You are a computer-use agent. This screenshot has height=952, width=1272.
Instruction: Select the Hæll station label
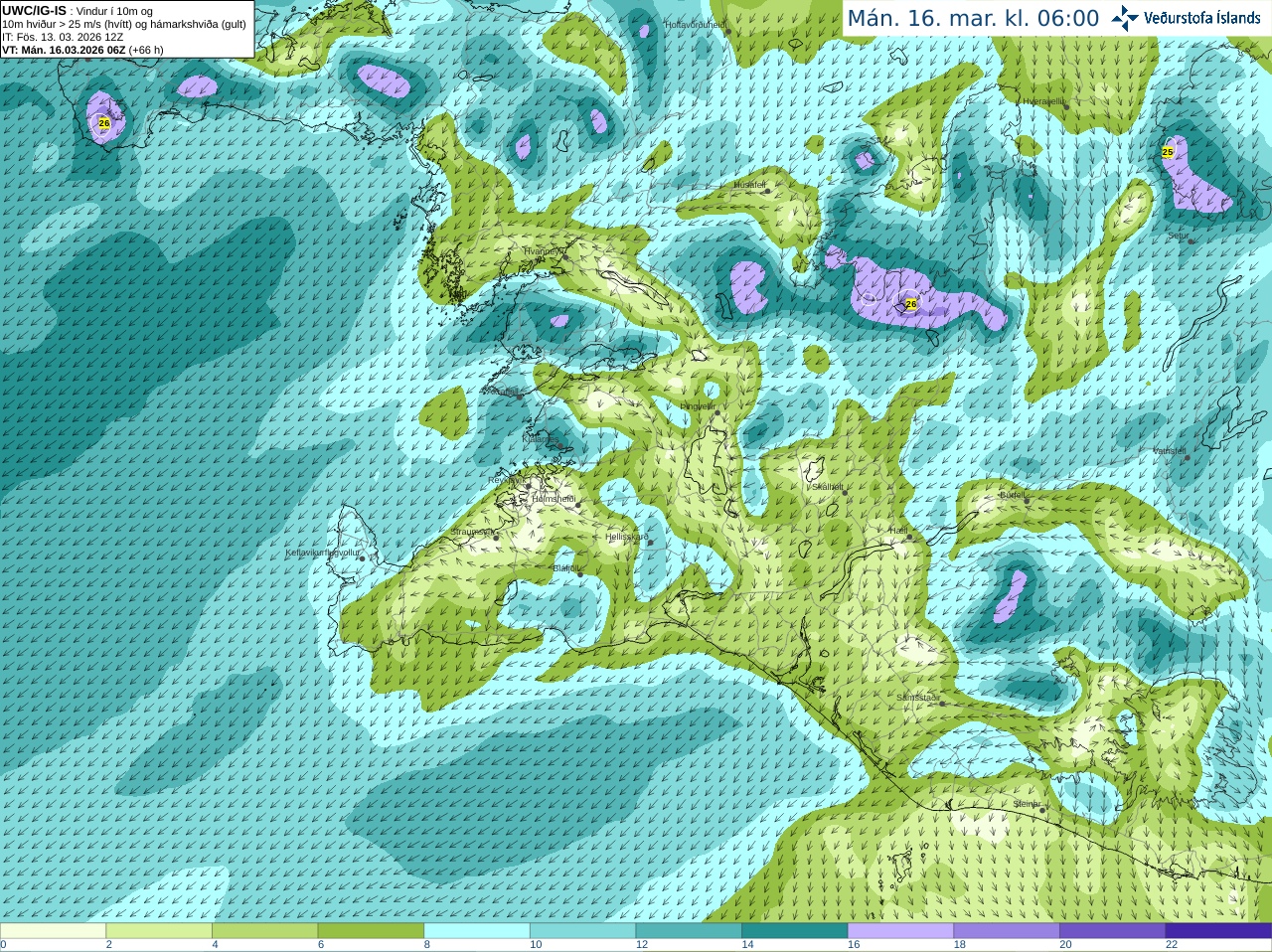tap(898, 532)
